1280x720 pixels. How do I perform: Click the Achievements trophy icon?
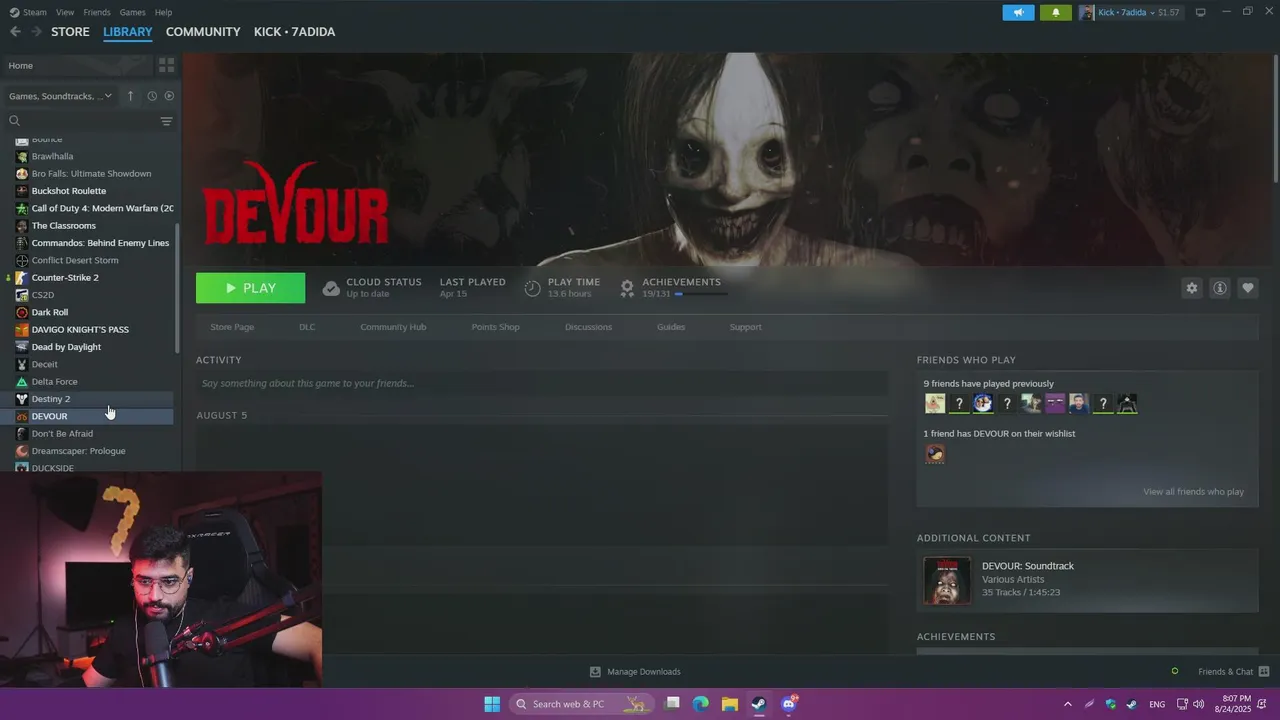(627, 288)
